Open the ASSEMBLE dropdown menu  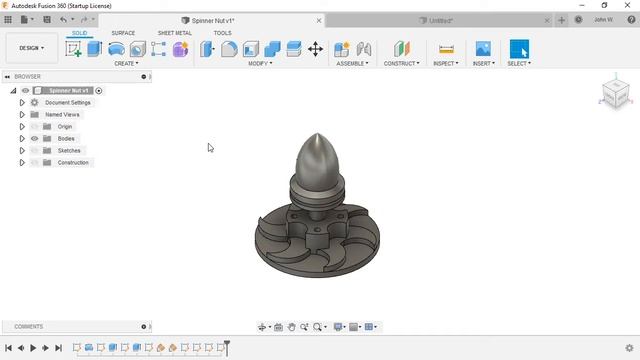[x=352, y=64]
